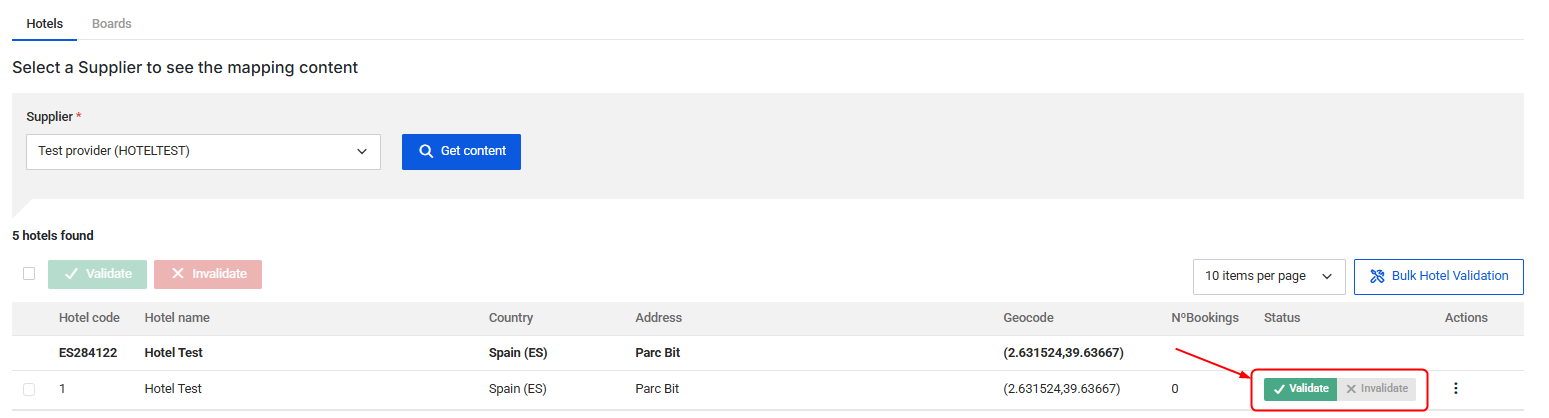Image resolution: width=1549 pixels, height=418 pixels.
Task: Click the Hotel name column header
Action: point(177,318)
